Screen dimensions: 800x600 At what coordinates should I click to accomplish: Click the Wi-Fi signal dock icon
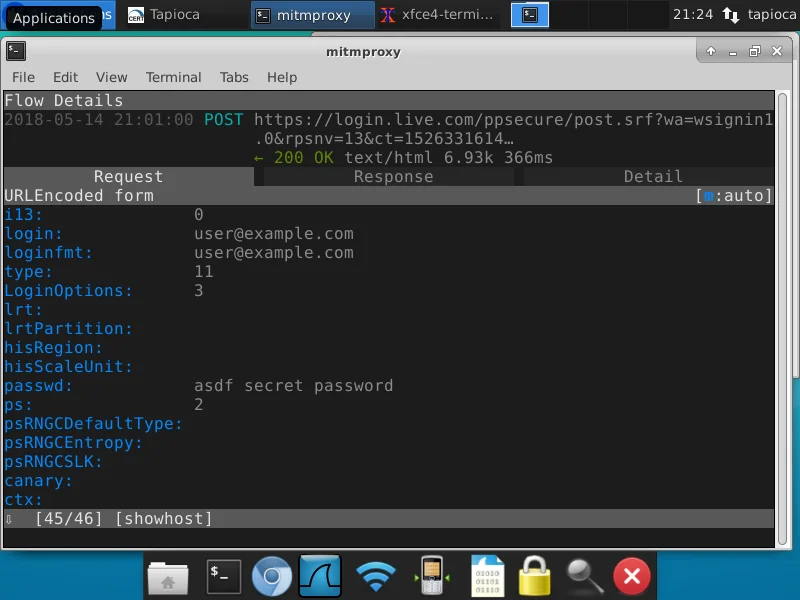pyautogui.click(x=376, y=576)
